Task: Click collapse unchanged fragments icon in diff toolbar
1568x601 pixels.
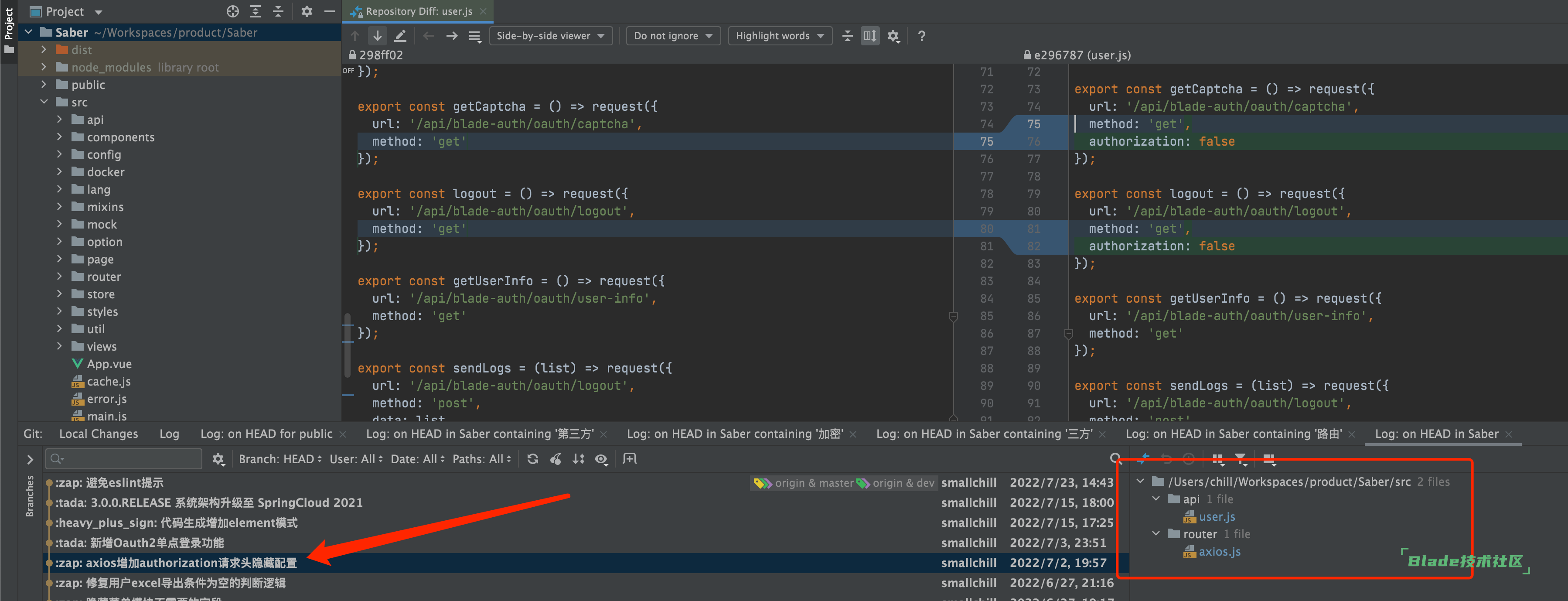Action: [847, 36]
